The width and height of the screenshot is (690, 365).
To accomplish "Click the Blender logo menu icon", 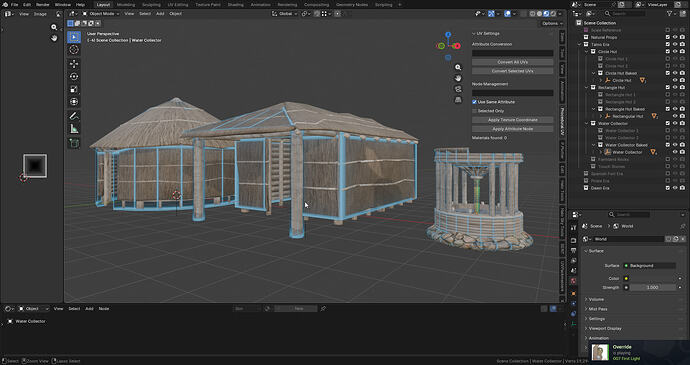I will click(x=5, y=4).
